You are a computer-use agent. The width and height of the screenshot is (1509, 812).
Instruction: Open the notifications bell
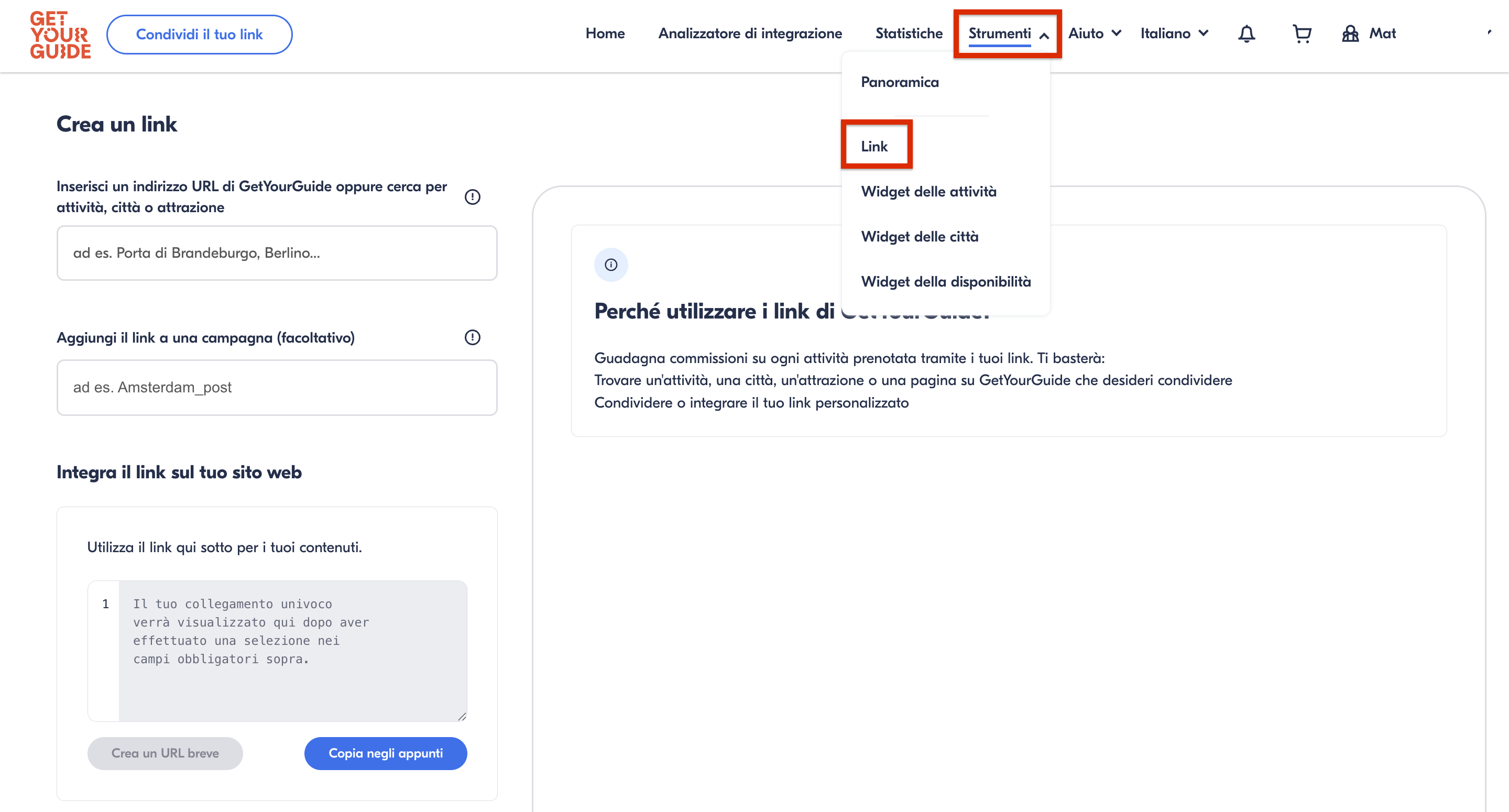coord(1246,34)
